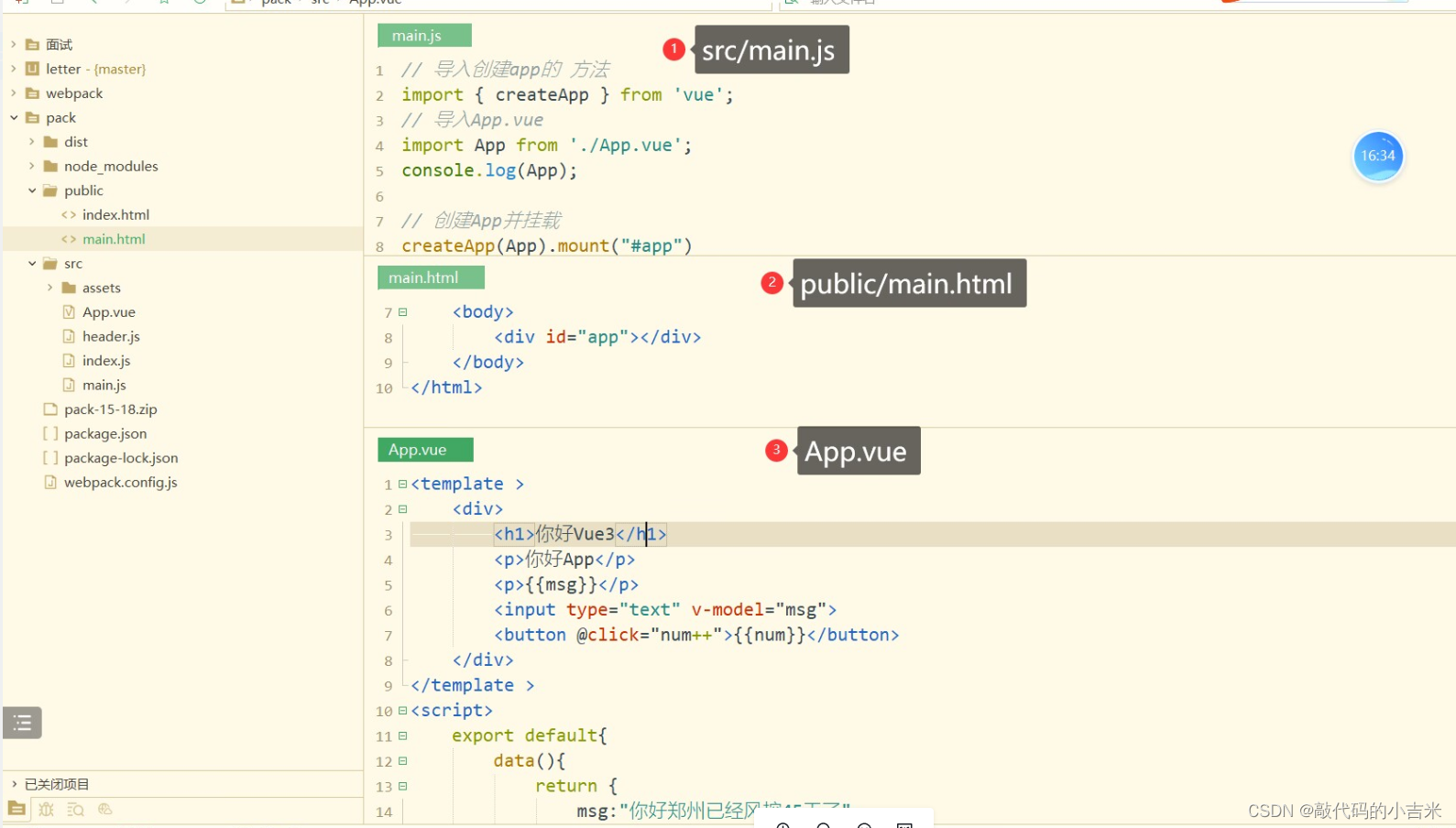Click the floating 16:34 timer bubble

1377,156
